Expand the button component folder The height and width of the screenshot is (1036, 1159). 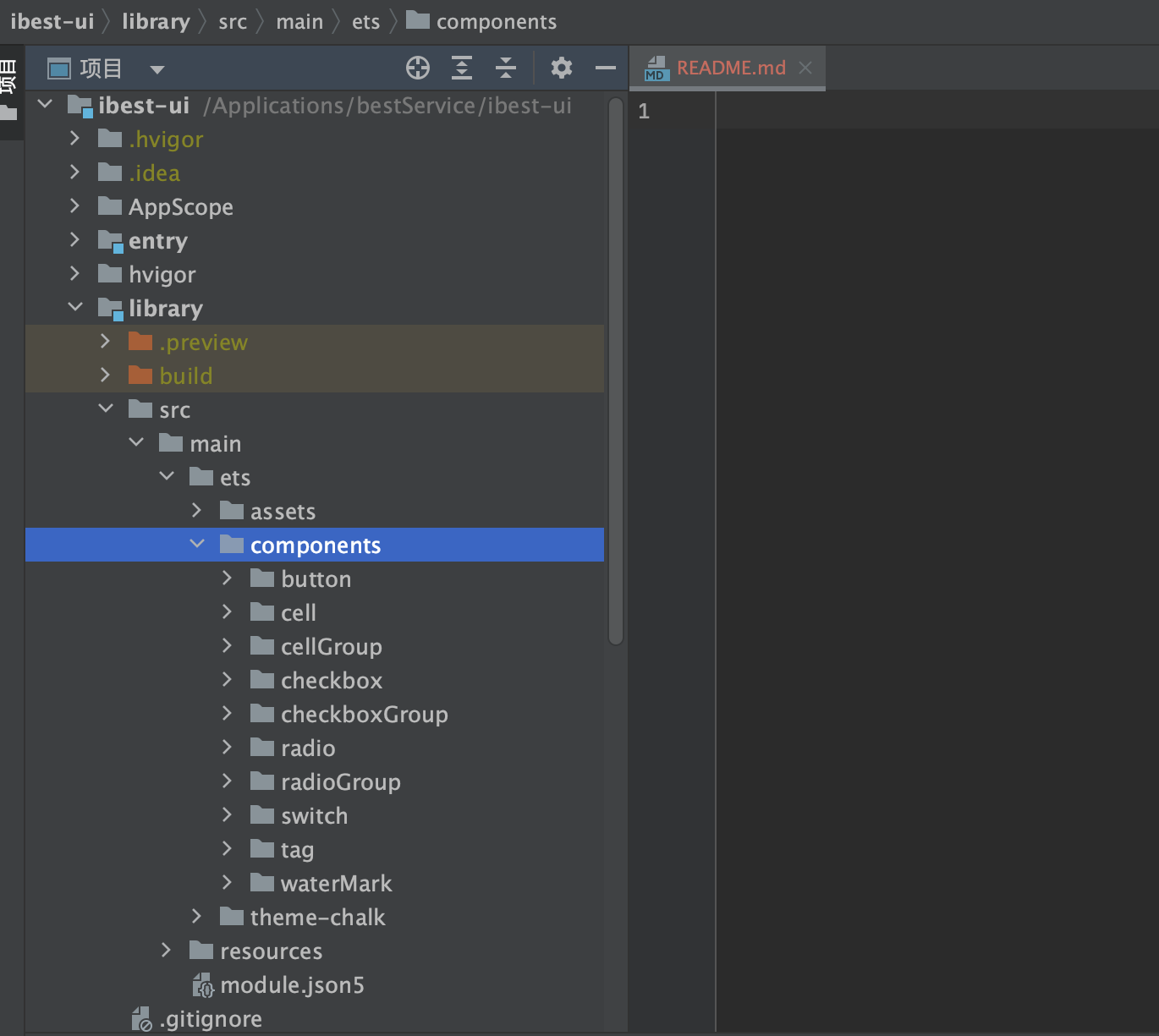coord(227,578)
